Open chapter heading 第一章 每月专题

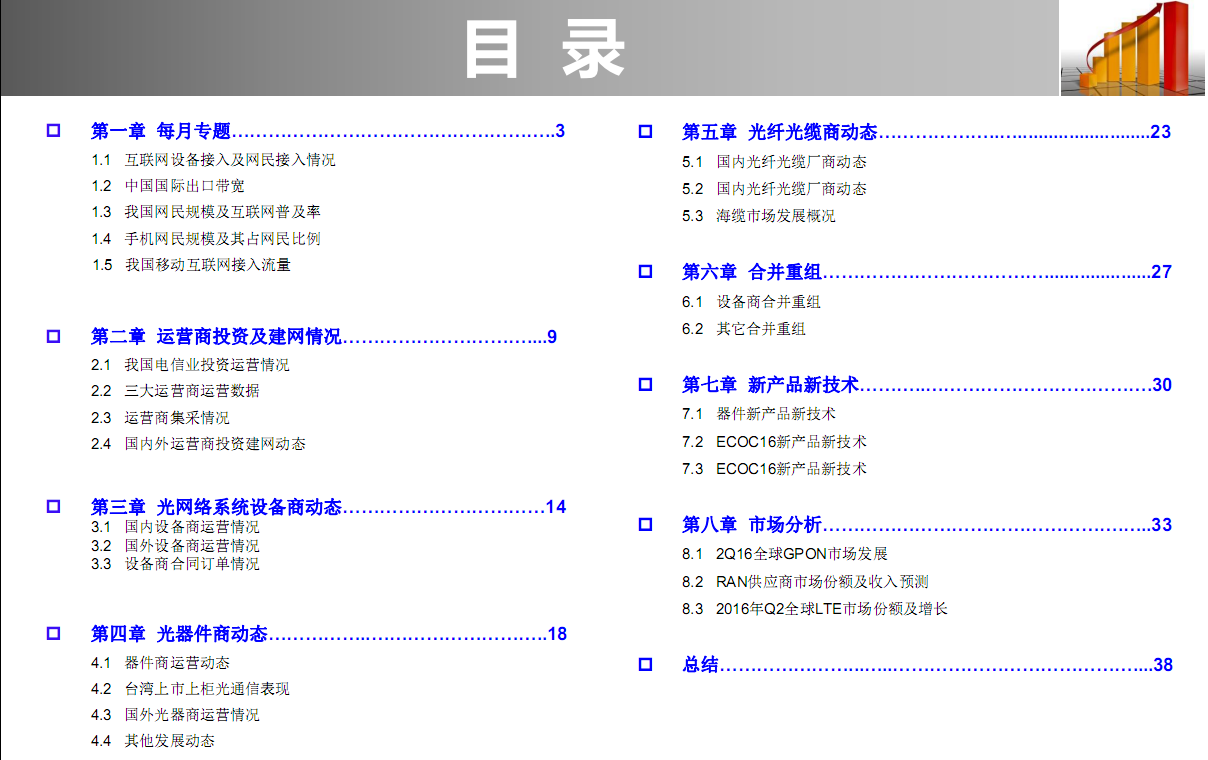(x=160, y=131)
